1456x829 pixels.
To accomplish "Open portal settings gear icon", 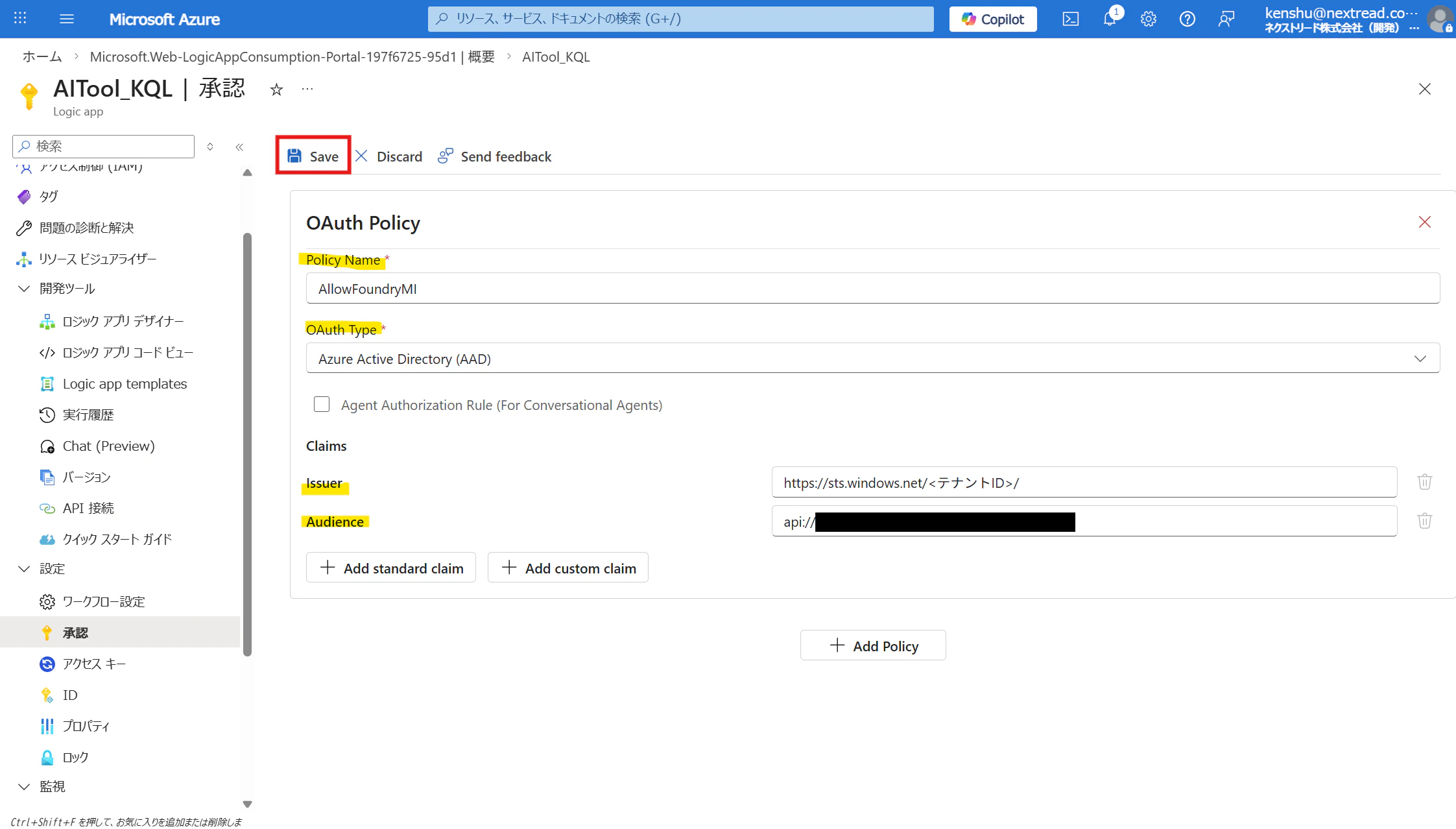I will (x=1149, y=19).
